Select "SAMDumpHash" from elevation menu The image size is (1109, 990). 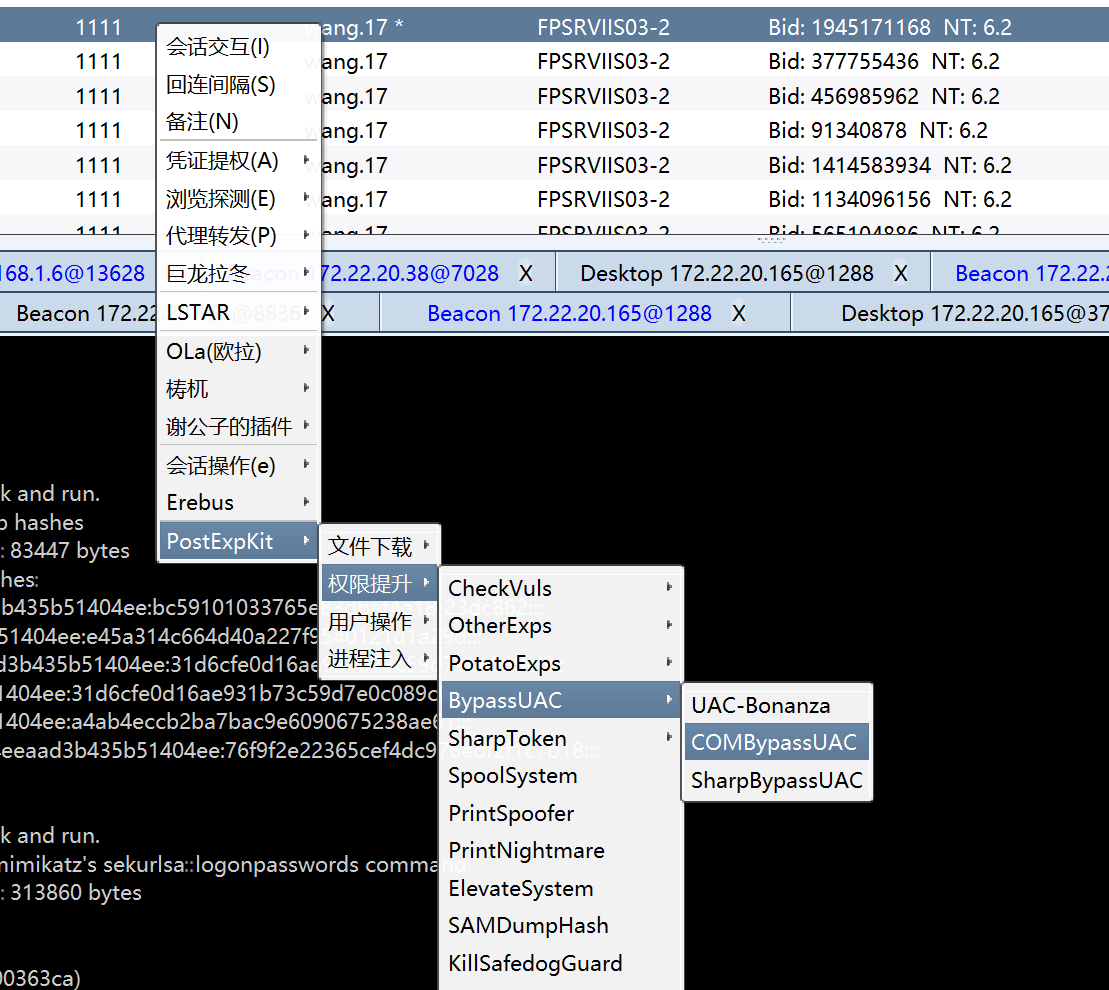529,925
